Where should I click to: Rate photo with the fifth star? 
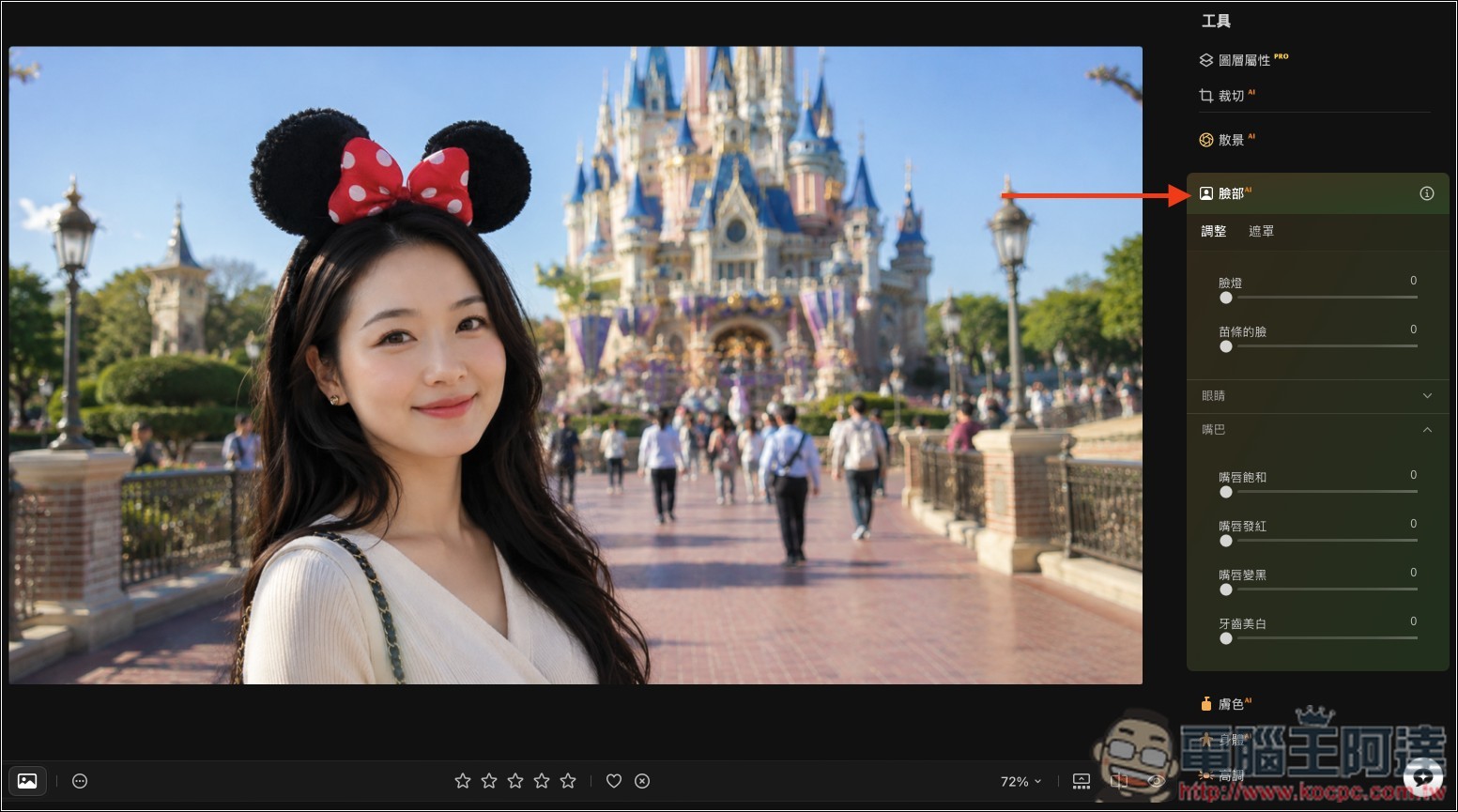pyautogui.click(x=568, y=781)
